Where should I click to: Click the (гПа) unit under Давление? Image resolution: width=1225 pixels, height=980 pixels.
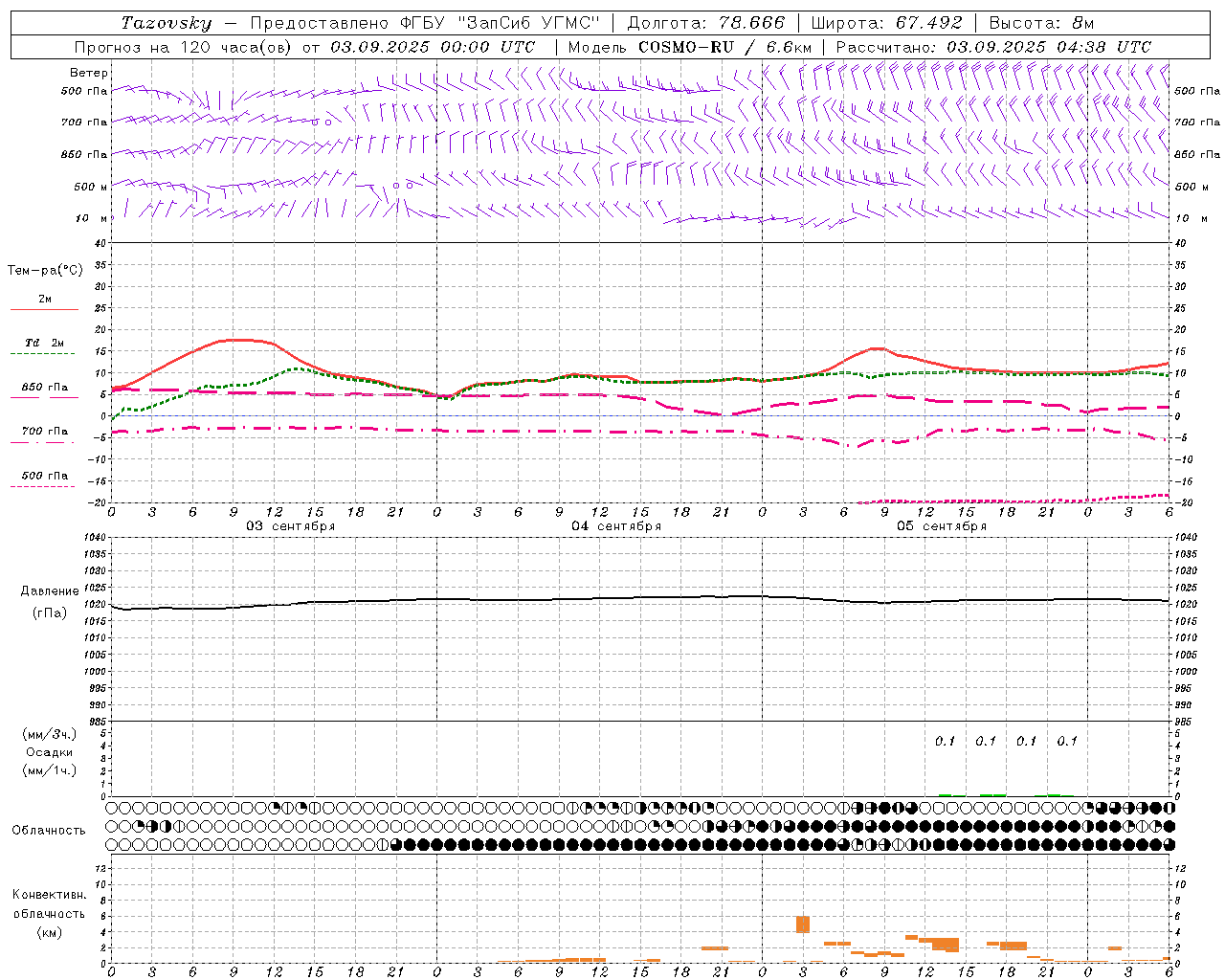pos(50,612)
